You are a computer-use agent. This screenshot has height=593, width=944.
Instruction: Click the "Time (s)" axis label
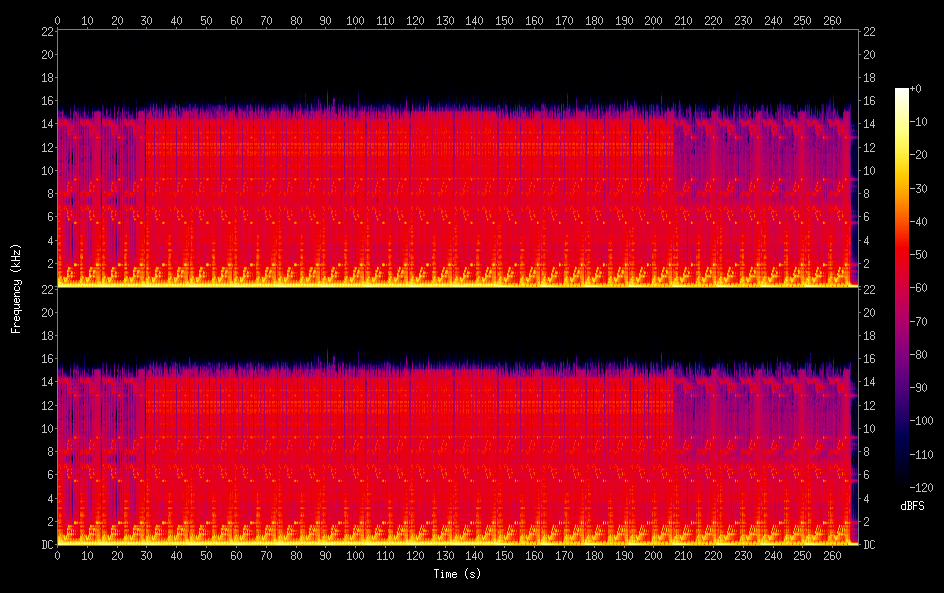[x=458, y=574]
